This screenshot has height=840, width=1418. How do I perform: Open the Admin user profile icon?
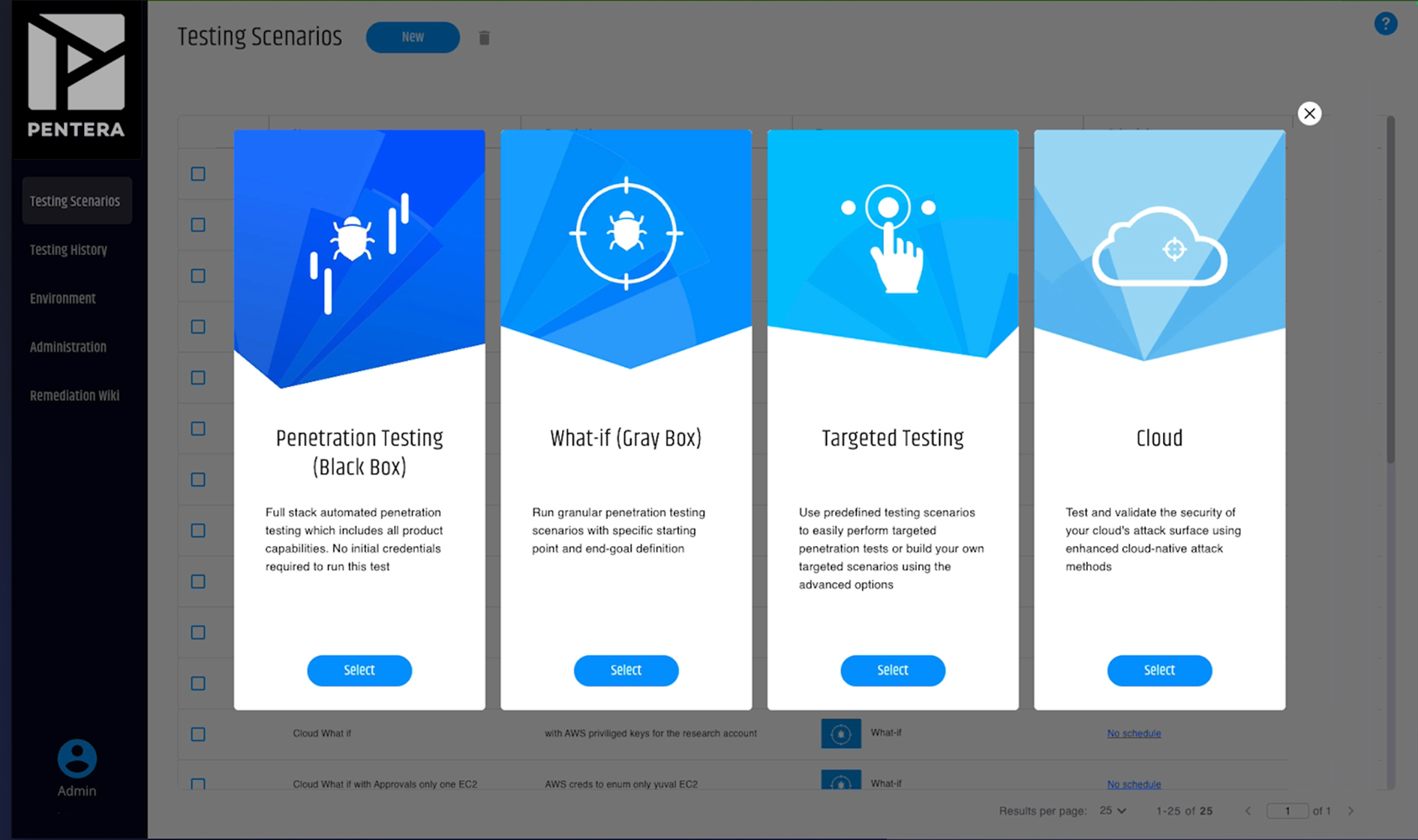point(77,759)
